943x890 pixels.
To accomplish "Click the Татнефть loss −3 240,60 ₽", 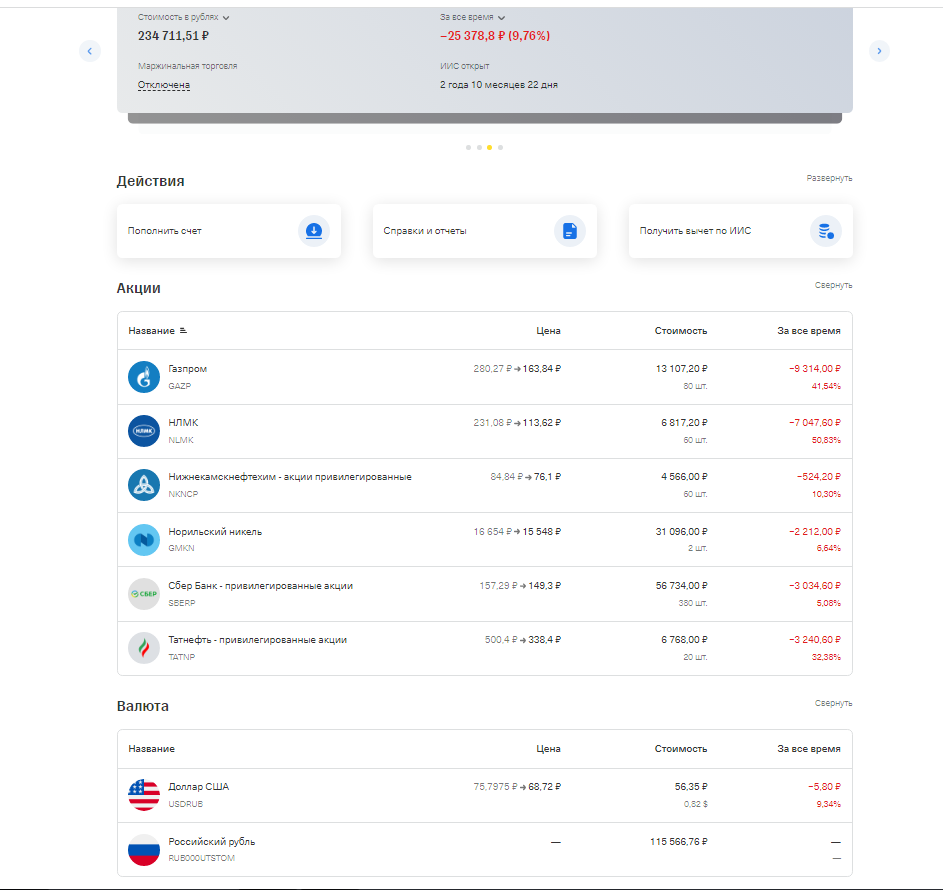I will 815,640.
